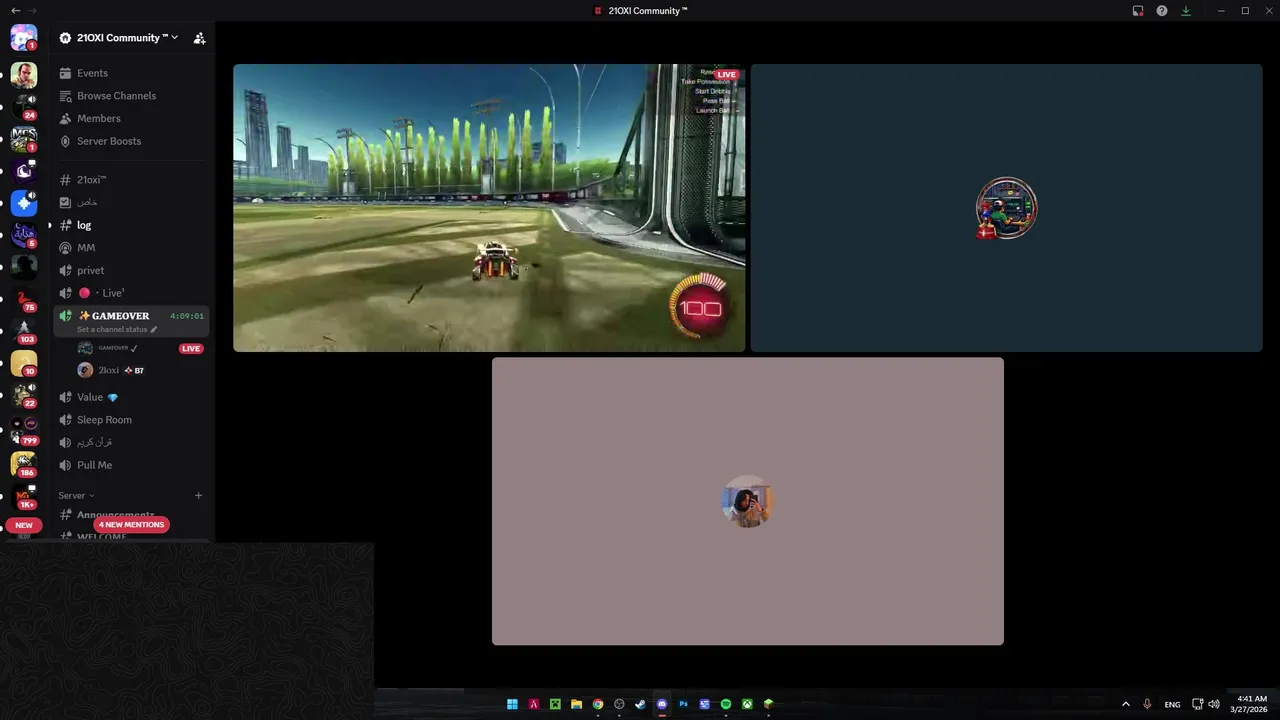
Task: Jump to 4 NEW MENTIONS
Action: tap(131, 525)
